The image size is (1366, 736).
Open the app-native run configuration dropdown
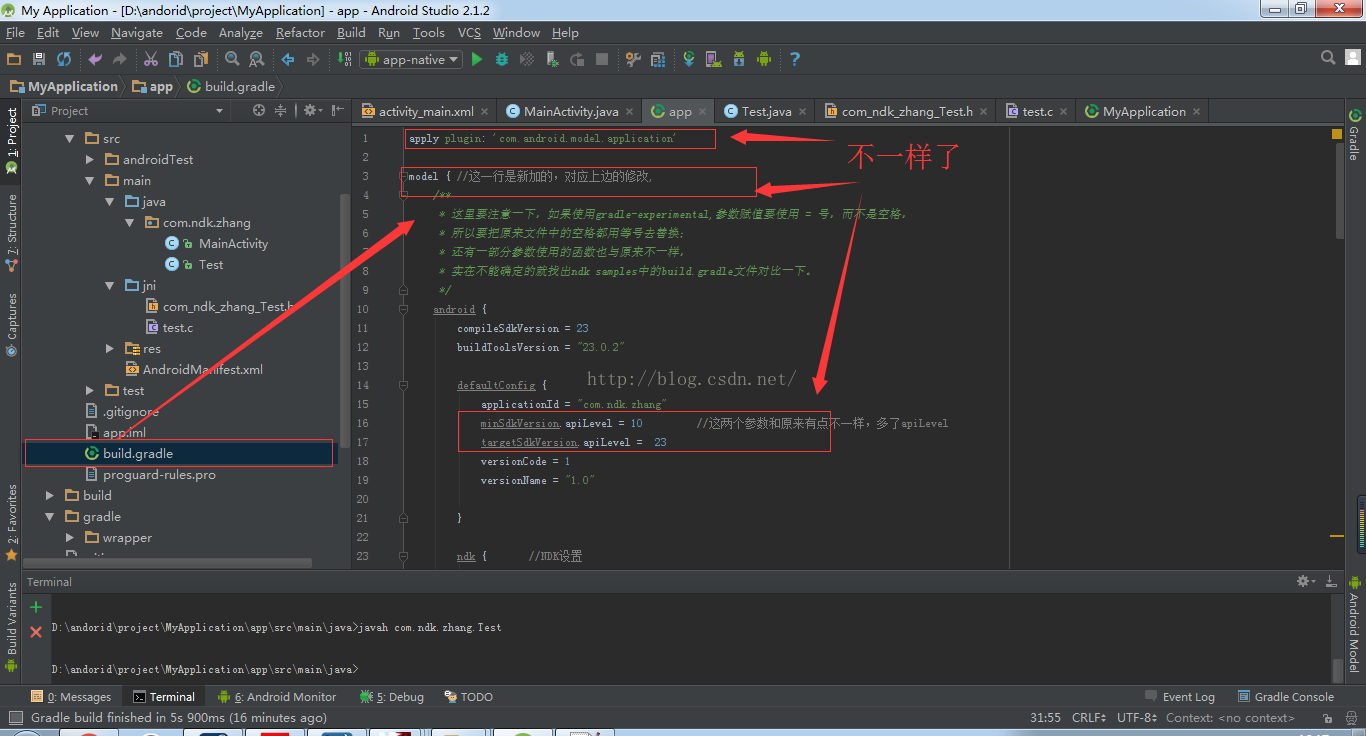(x=411, y=59)
